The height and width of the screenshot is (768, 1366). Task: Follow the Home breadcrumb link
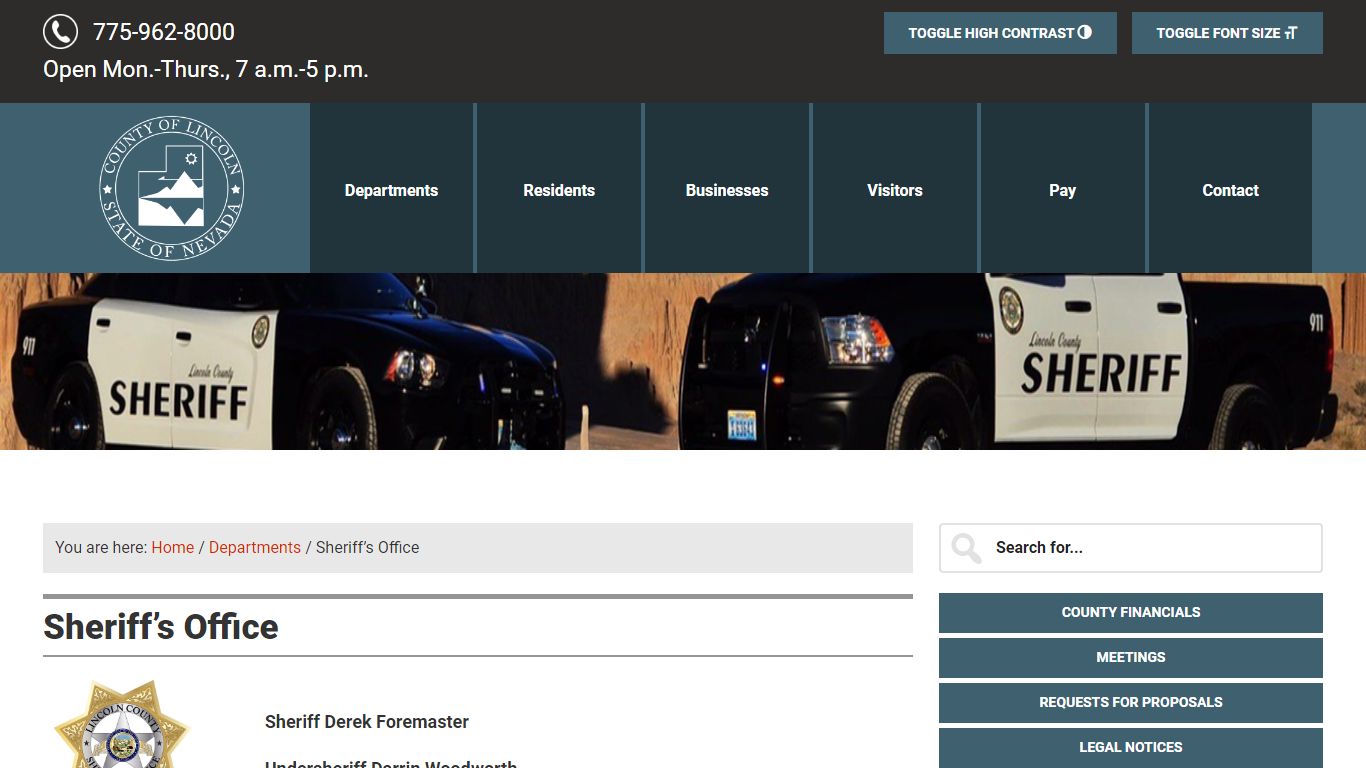(172, 547)
